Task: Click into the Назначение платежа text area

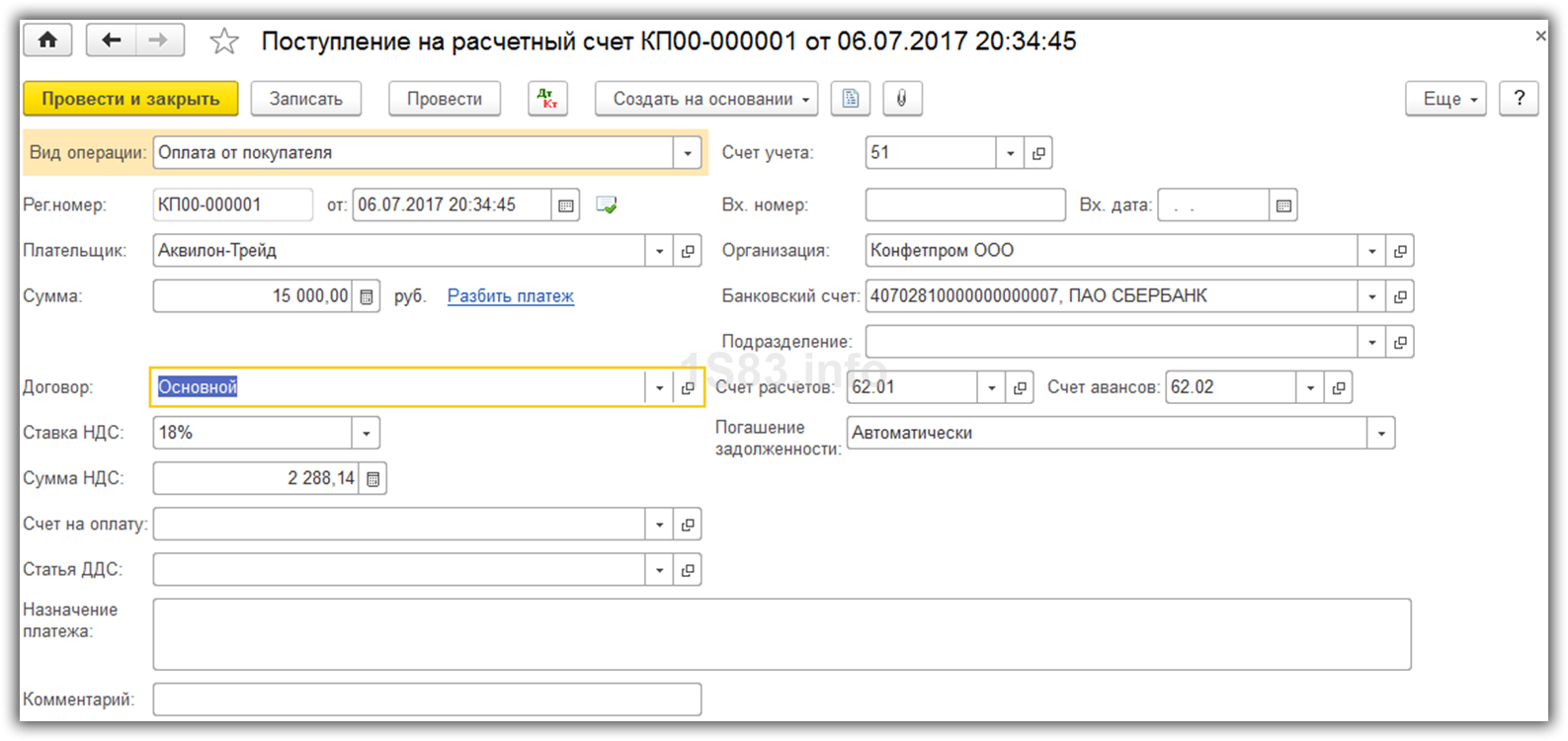Action: pos(781,633)
